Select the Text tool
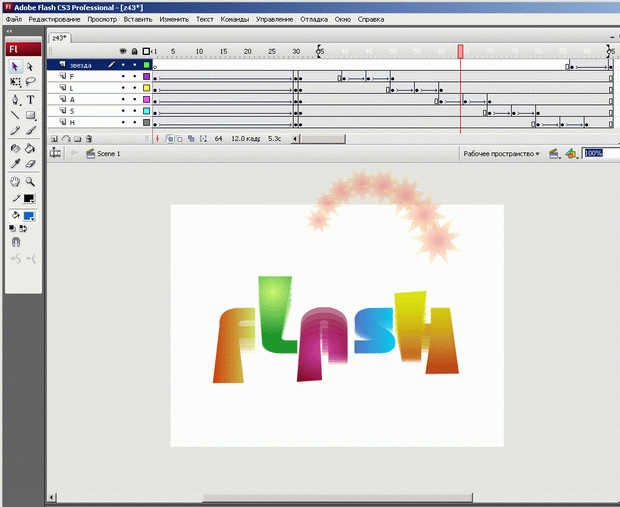This screenshot has height=507, width=620. pos(30,100)
